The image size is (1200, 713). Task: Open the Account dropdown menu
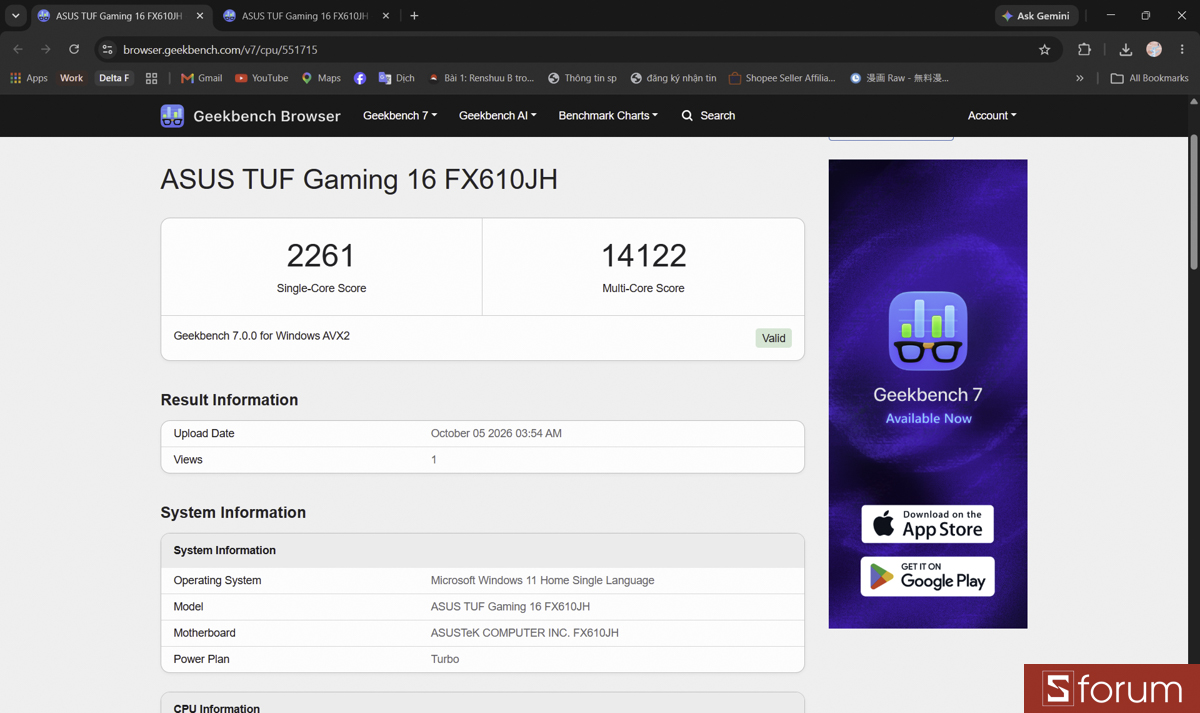(x=992, y=116)
